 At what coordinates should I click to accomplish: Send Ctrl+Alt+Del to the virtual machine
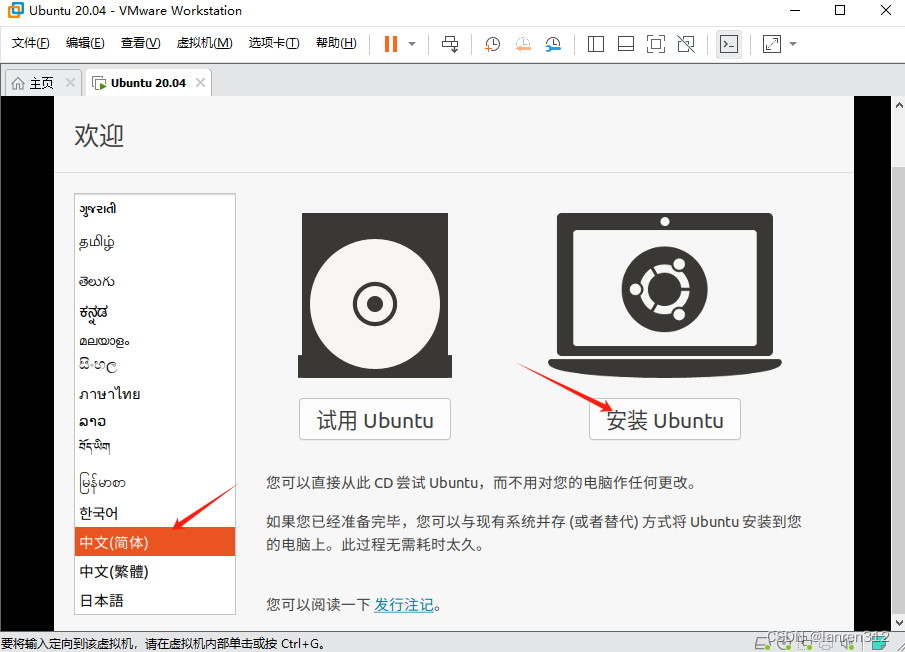click(450, 44)
